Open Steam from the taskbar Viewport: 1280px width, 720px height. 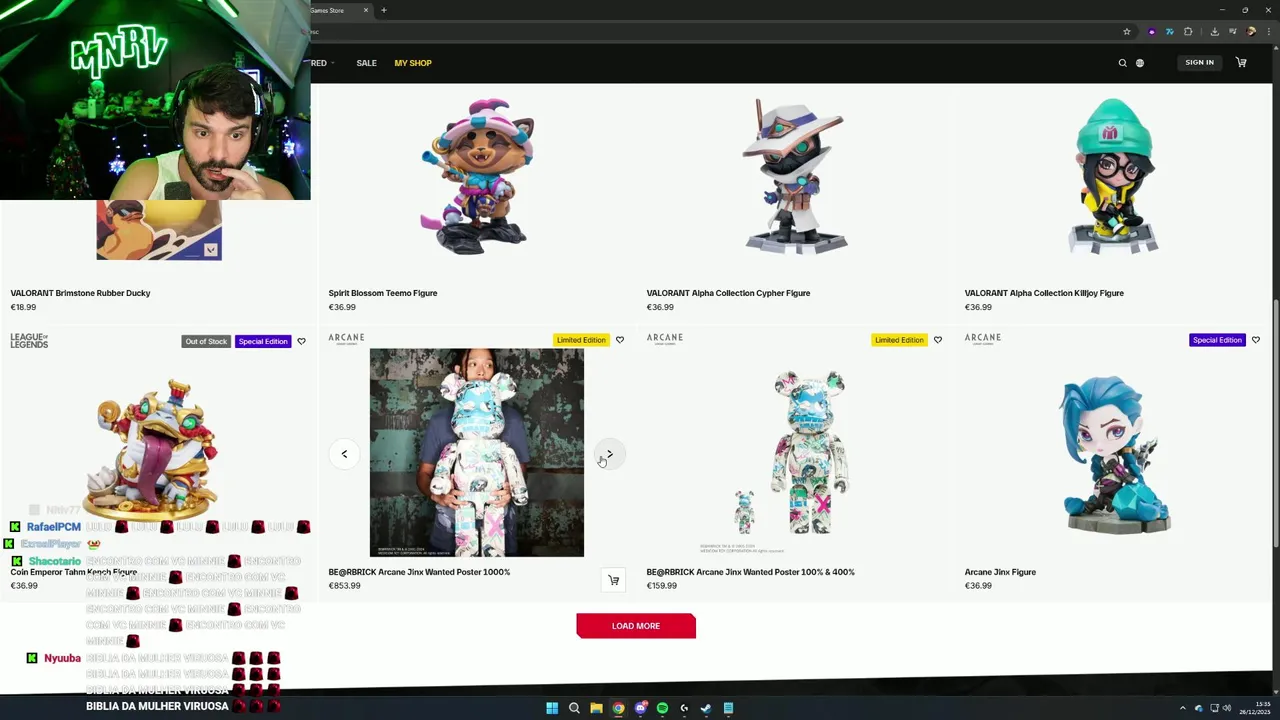[706, 708]
